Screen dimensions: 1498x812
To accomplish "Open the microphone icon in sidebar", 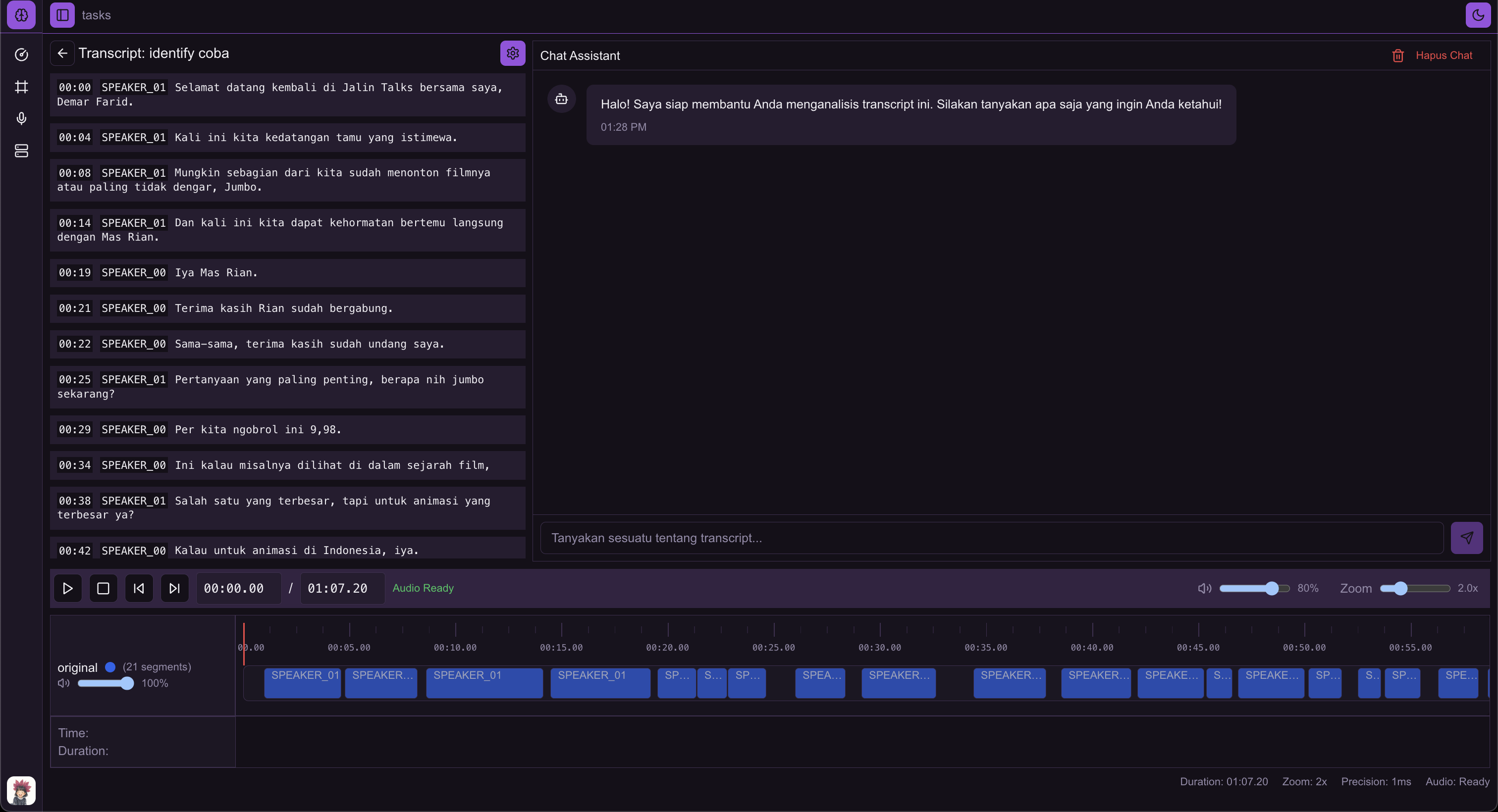I will click(x=21, y=118).
